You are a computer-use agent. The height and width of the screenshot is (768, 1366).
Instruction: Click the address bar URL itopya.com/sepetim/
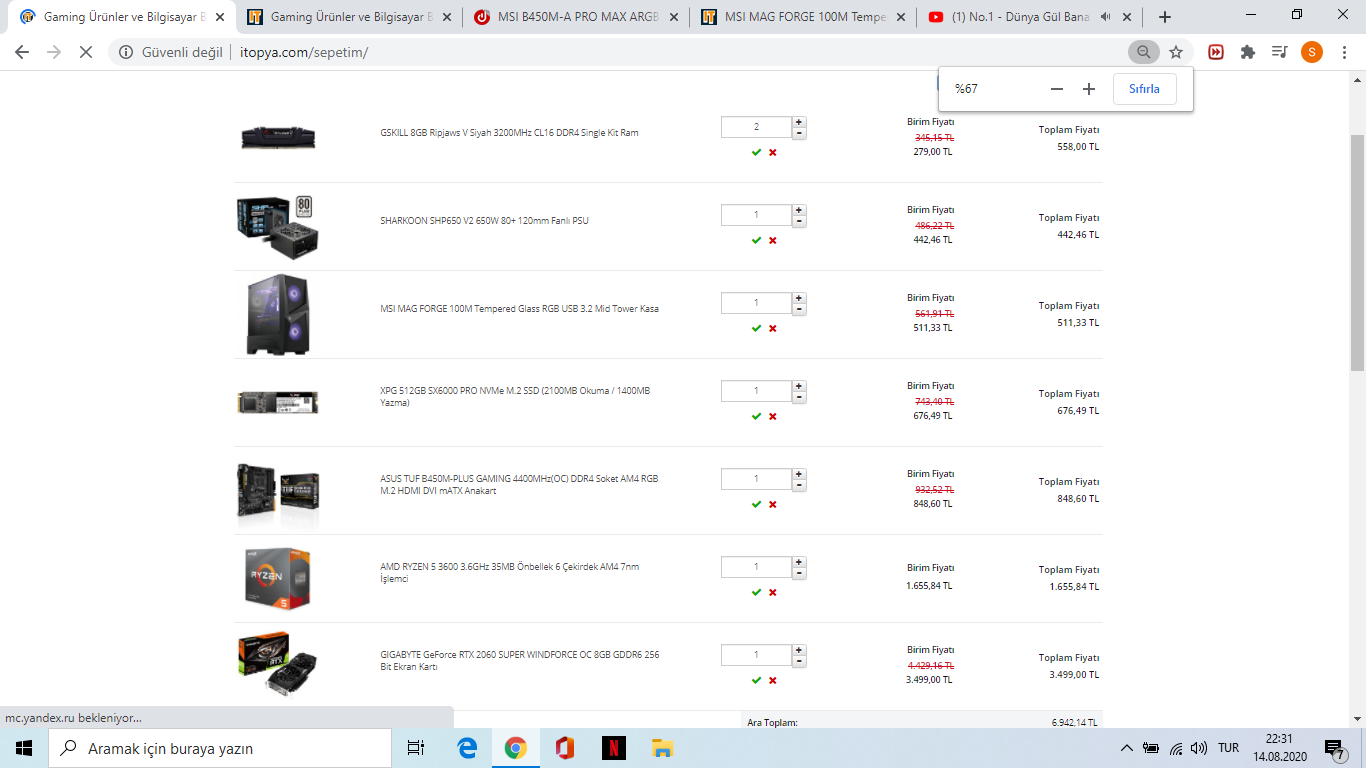304,52
